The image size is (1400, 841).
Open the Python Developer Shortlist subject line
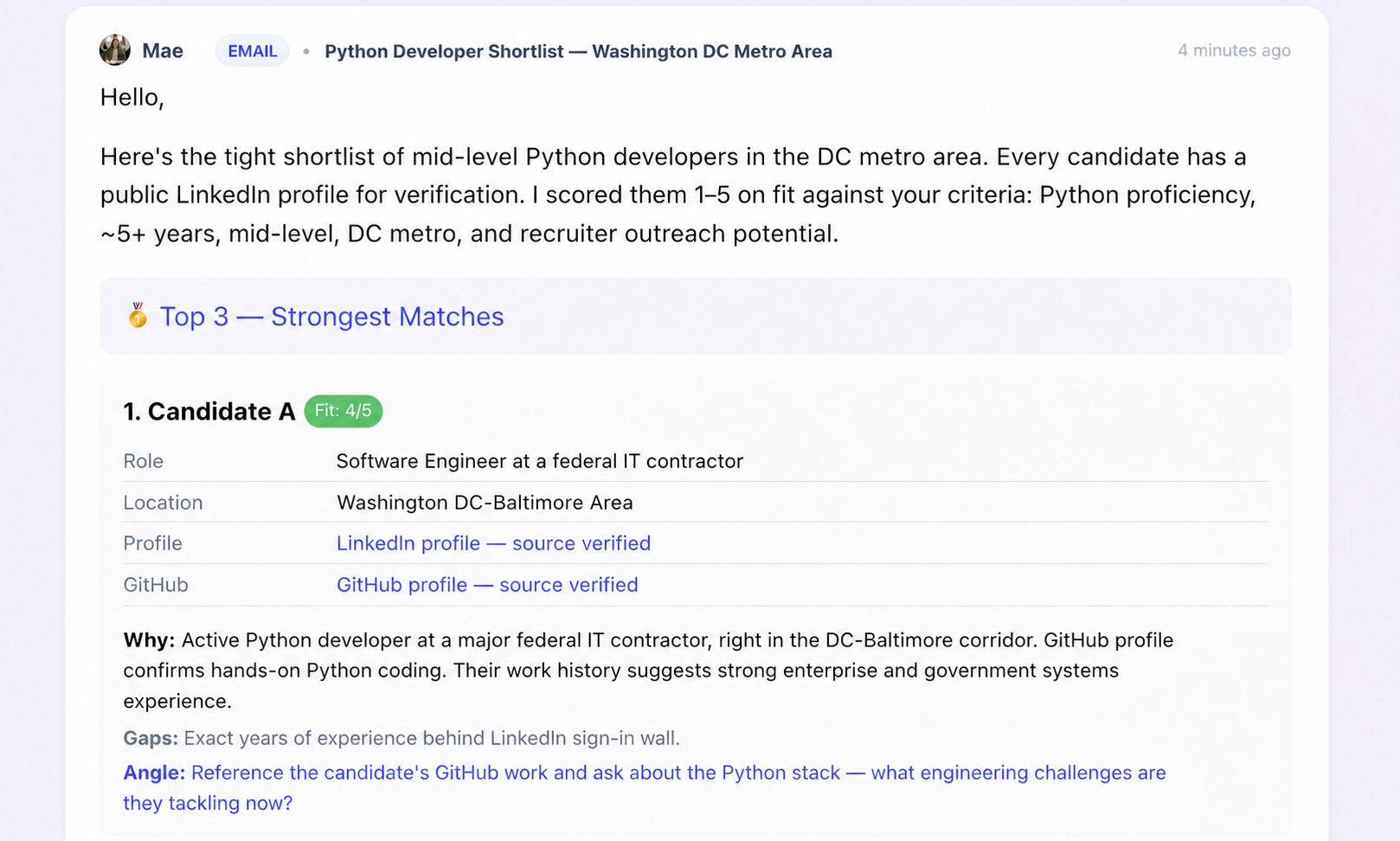578,51
